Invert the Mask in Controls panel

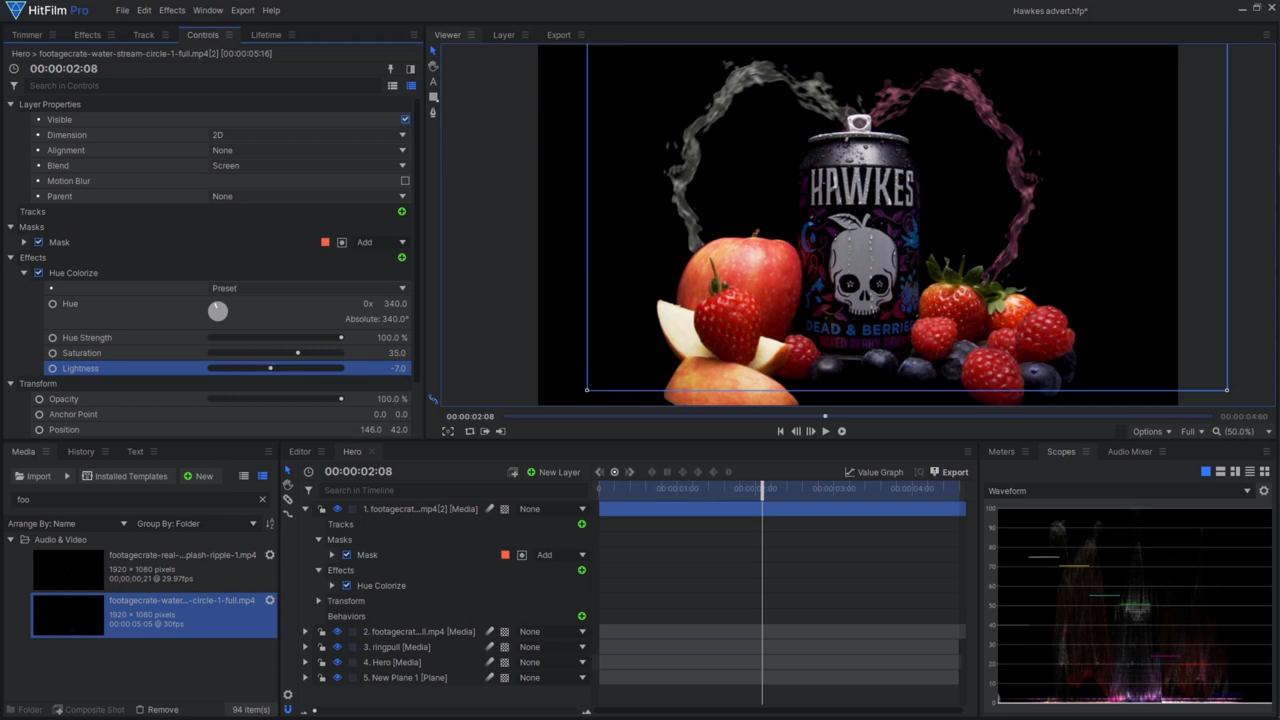coord(342,242)
